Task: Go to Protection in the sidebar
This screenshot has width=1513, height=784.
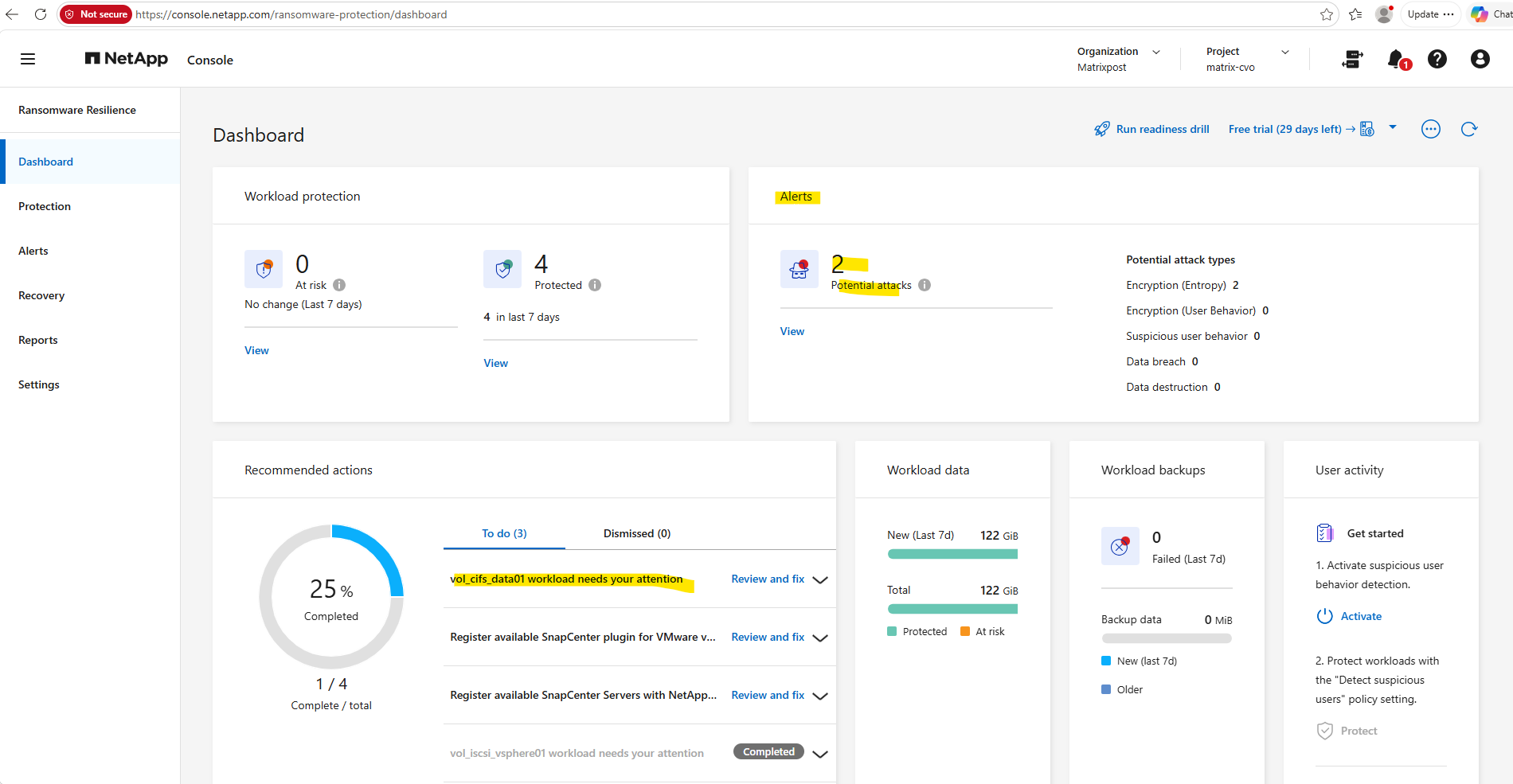Action: pyautogui.click(x=90, y=206)
